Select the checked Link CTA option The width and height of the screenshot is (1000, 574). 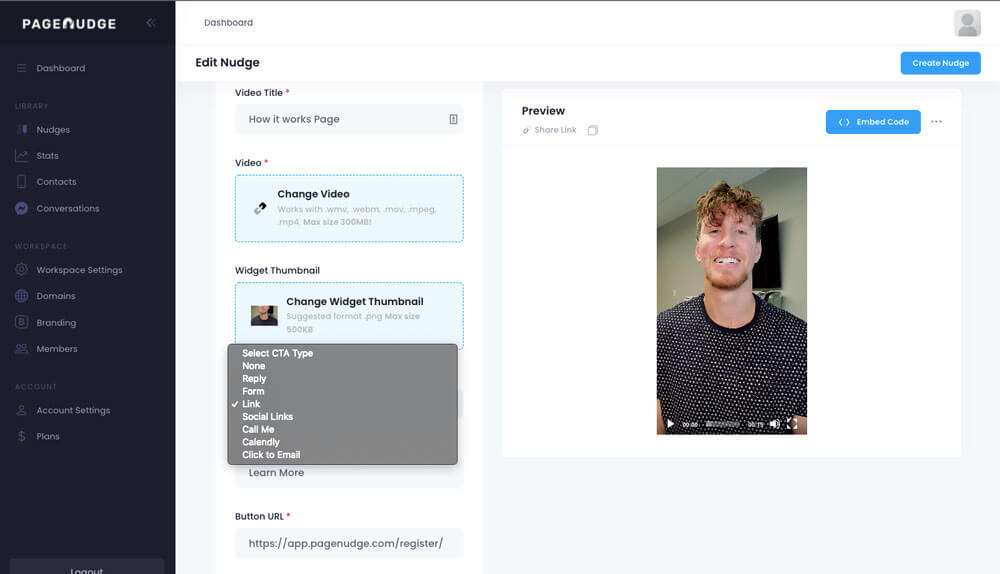tap(251, 404)
